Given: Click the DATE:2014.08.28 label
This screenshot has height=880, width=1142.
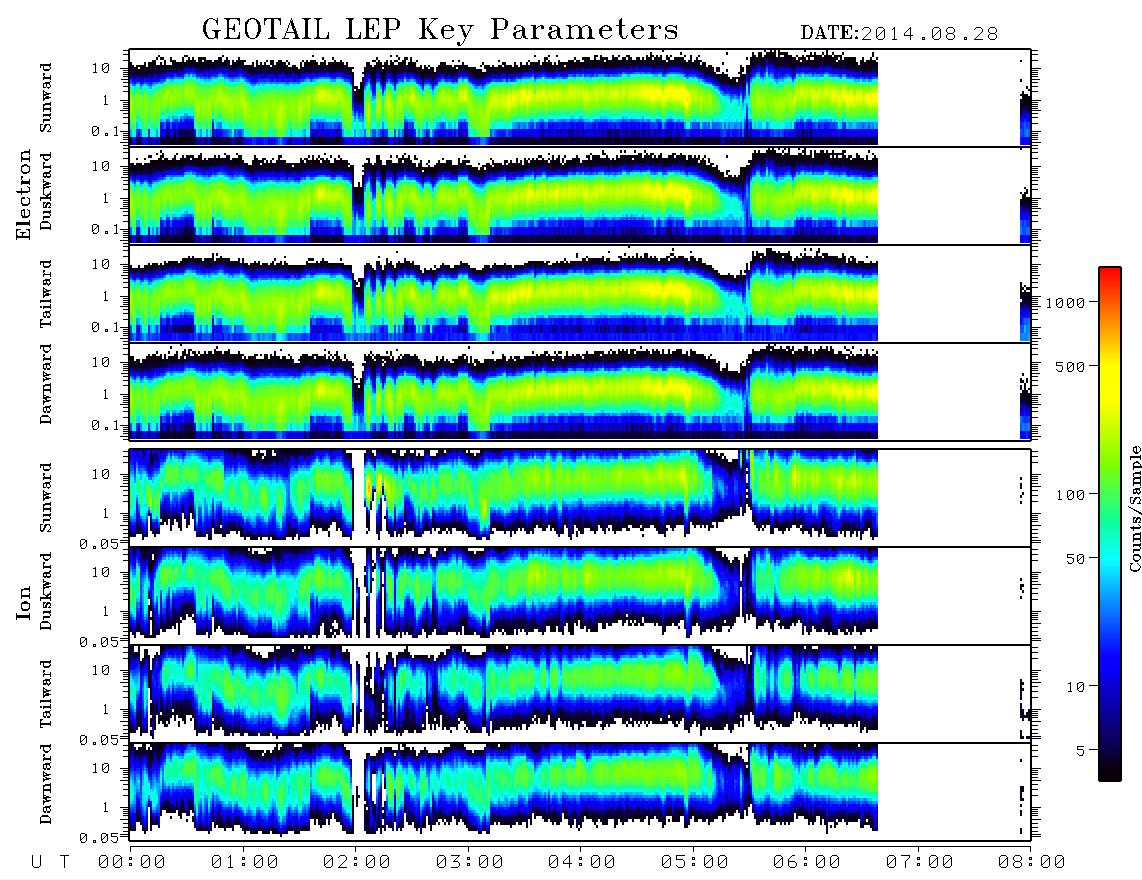Looking at the screenshot, I should pyautogui.click(x=899, y=33).
